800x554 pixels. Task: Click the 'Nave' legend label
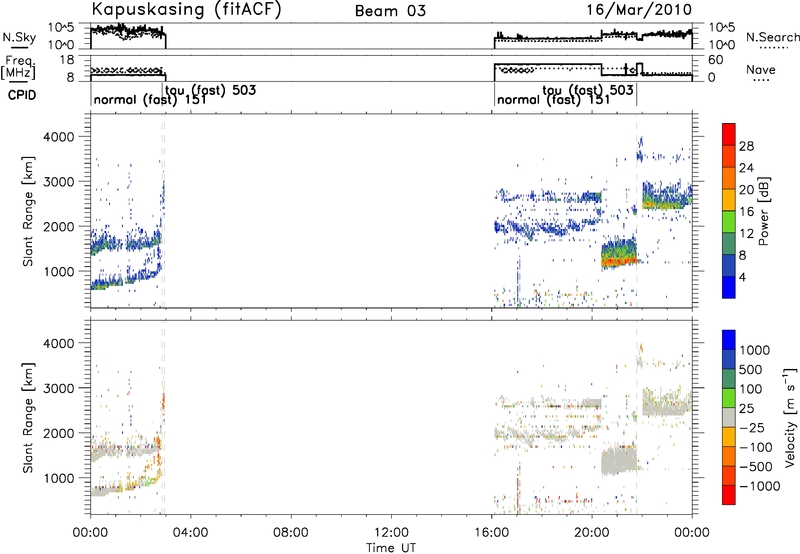(x=761, y=70)
